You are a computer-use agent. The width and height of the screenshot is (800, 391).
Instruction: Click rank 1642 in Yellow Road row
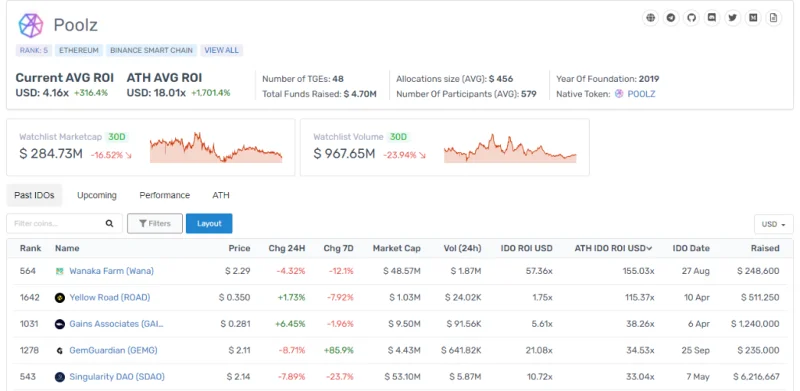click(x=30, y=298)
